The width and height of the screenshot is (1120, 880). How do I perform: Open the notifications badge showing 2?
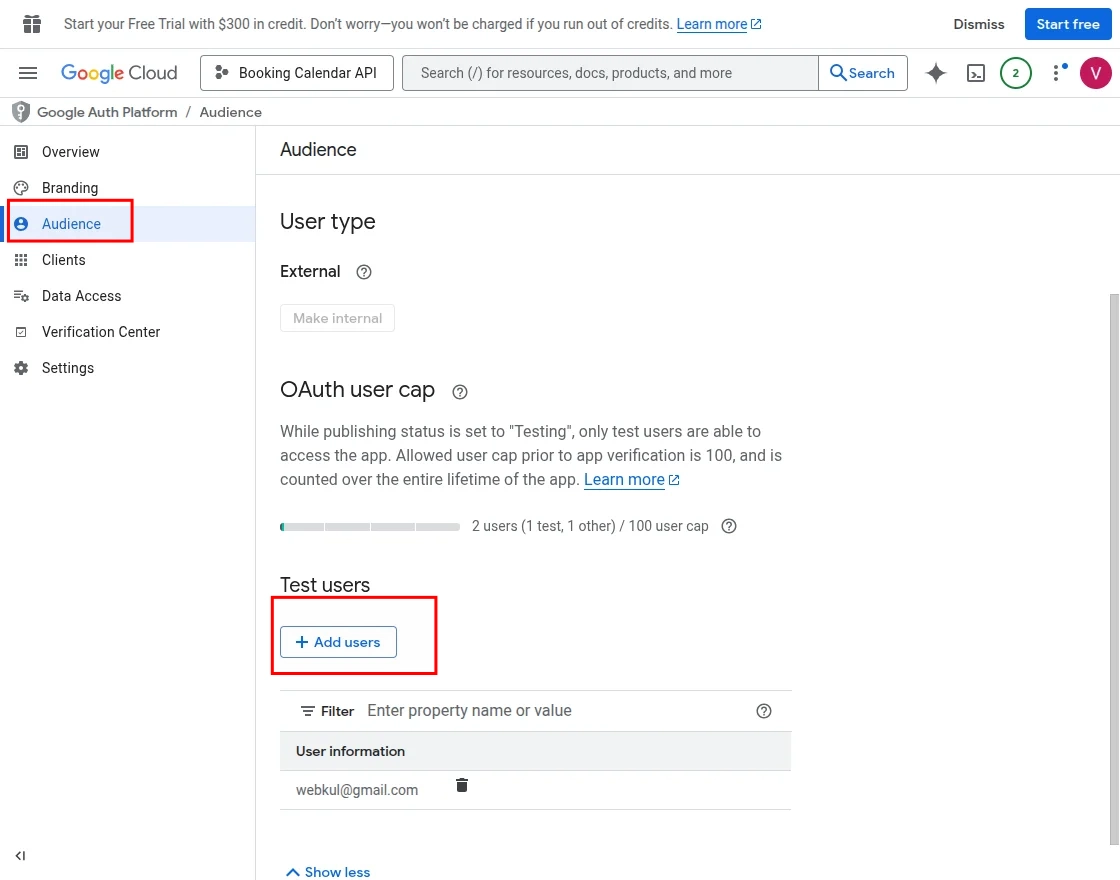click(1016, 73)
